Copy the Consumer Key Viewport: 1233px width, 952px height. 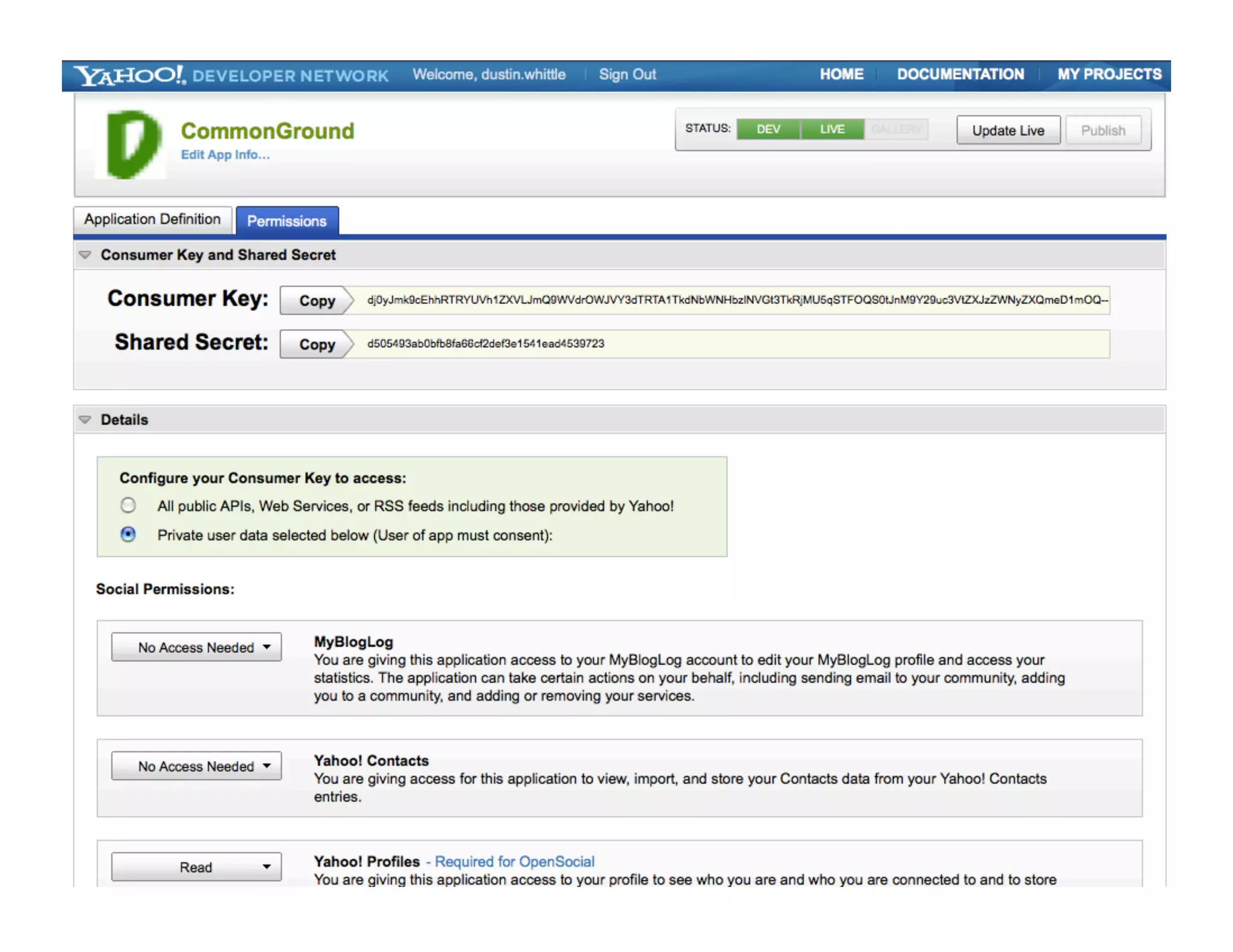(317, 300)
